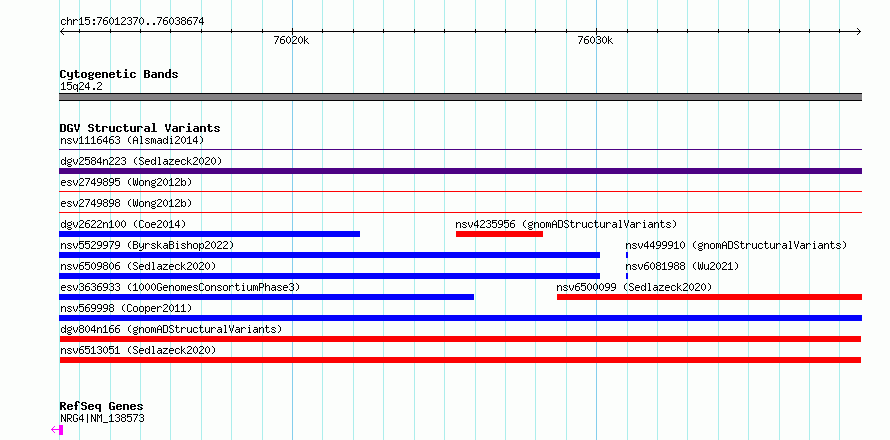This screenshot has height=440, width=890.
Task: Select the esv3636933 blue variant bar
Action: tap(266, 297)
